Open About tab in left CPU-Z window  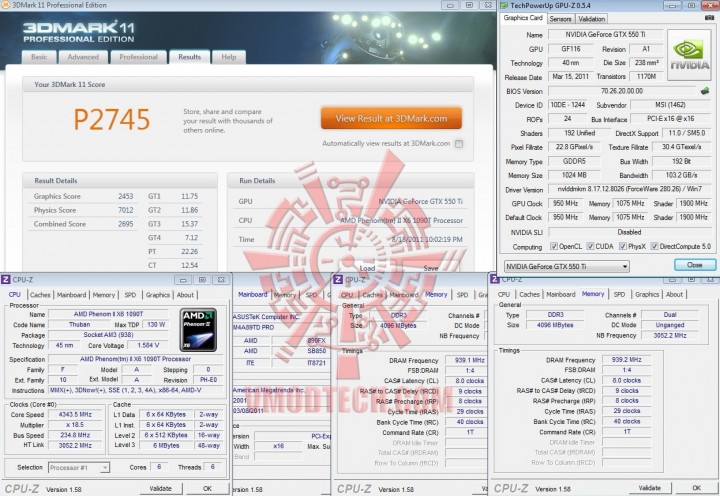click(x=185, y=295)
